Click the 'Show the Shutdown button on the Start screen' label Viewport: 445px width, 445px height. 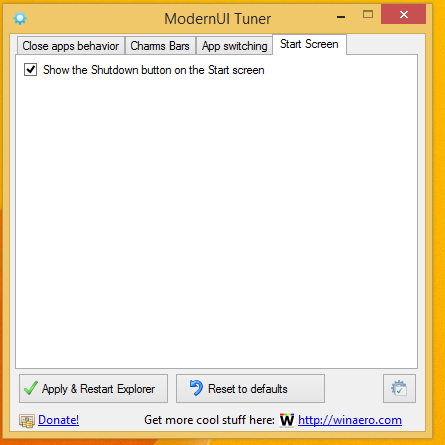(x=154, y=70)
